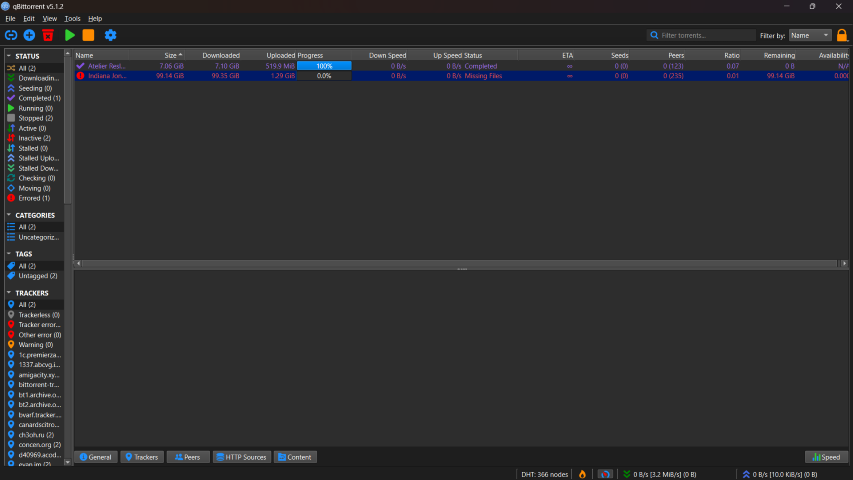Focus the Filter torrents search field

pos(701,35)
